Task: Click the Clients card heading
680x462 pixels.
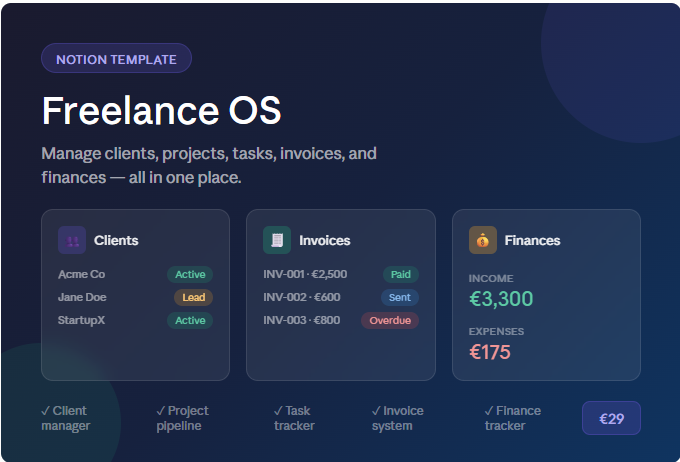Action: pyautogui.click(x=116, y=240)
